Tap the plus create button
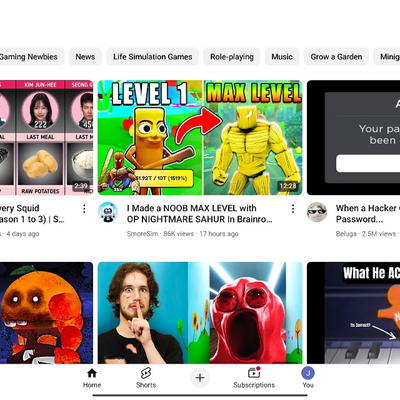The image size is (400, 400). (x=200, y=378)
